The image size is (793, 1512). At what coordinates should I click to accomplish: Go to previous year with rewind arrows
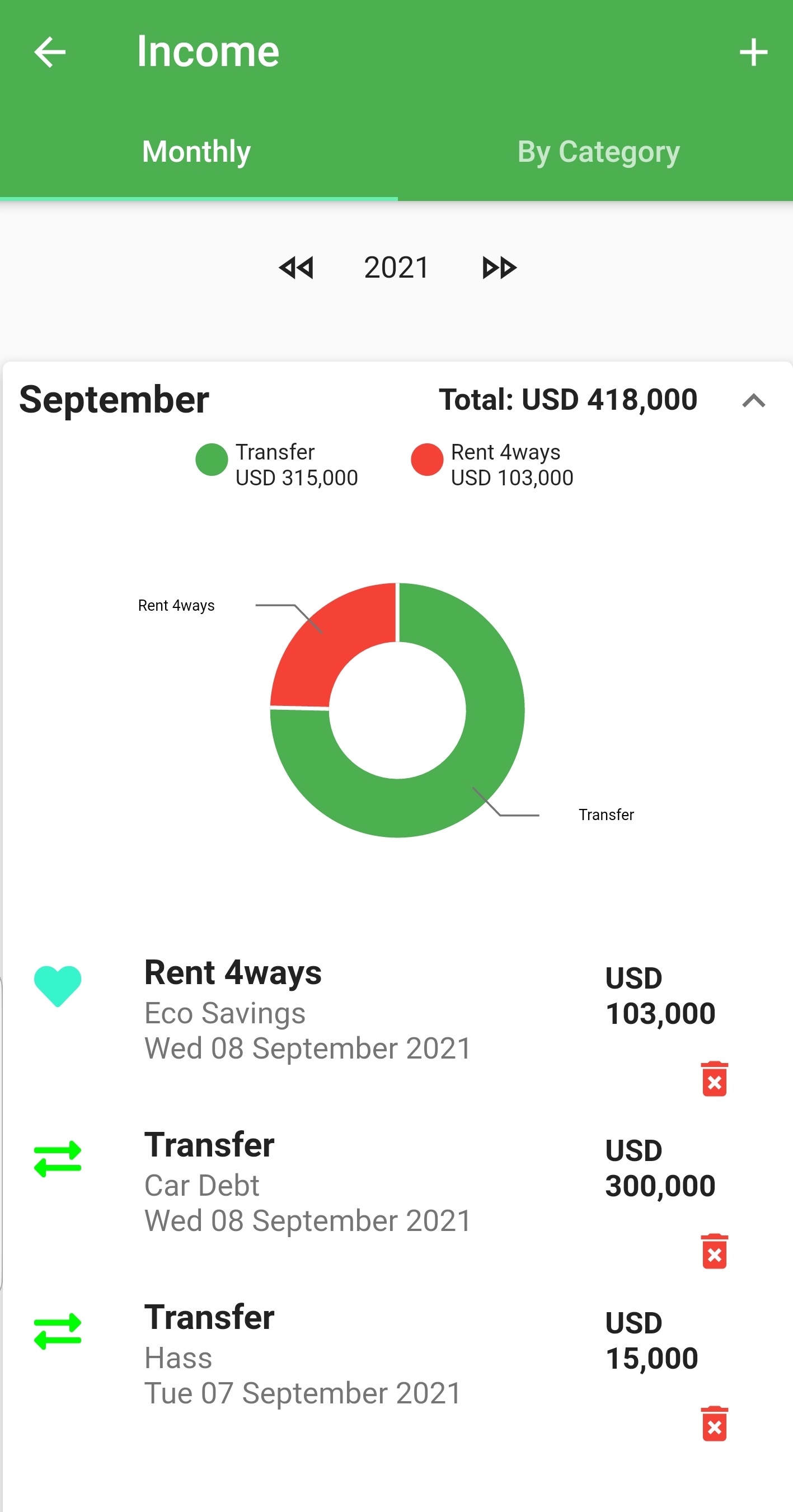point(297,268)
